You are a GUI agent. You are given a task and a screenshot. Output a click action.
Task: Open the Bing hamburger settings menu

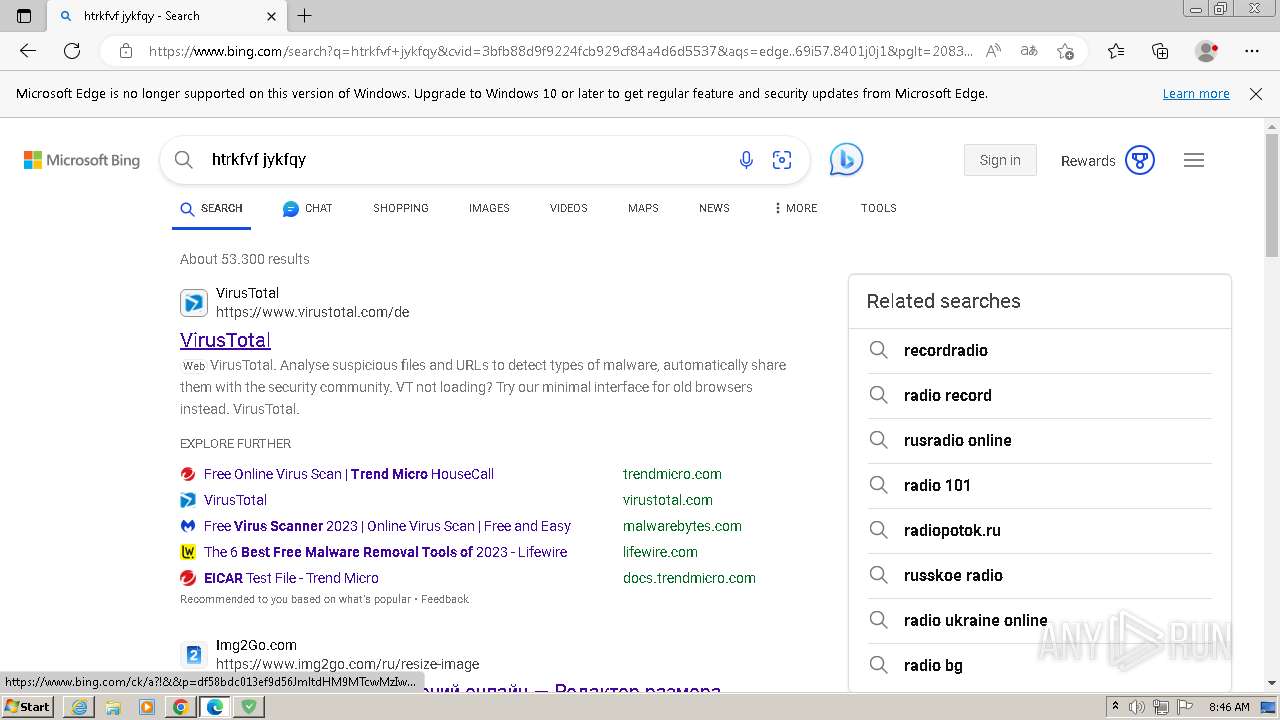click(x=1194, y=160)
